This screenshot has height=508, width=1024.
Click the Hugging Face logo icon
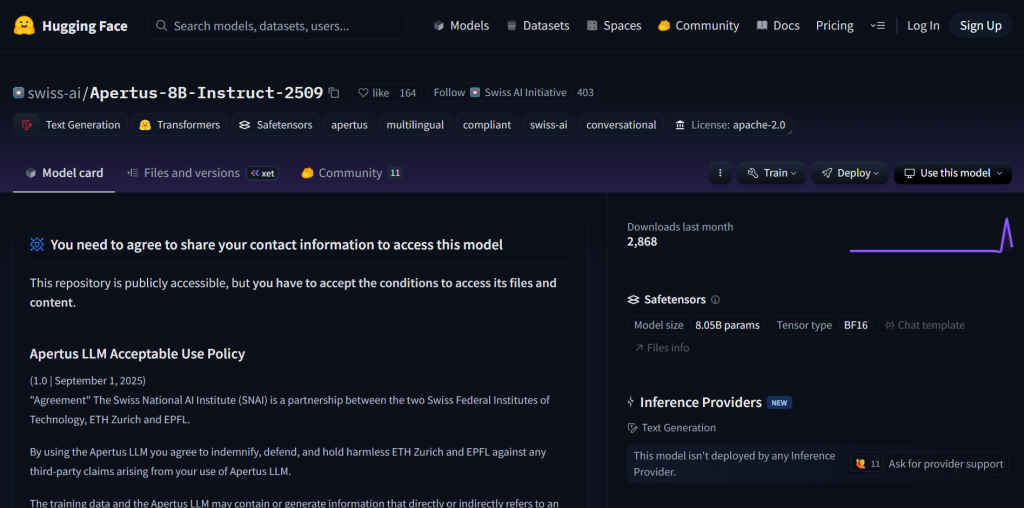(24, 25)
